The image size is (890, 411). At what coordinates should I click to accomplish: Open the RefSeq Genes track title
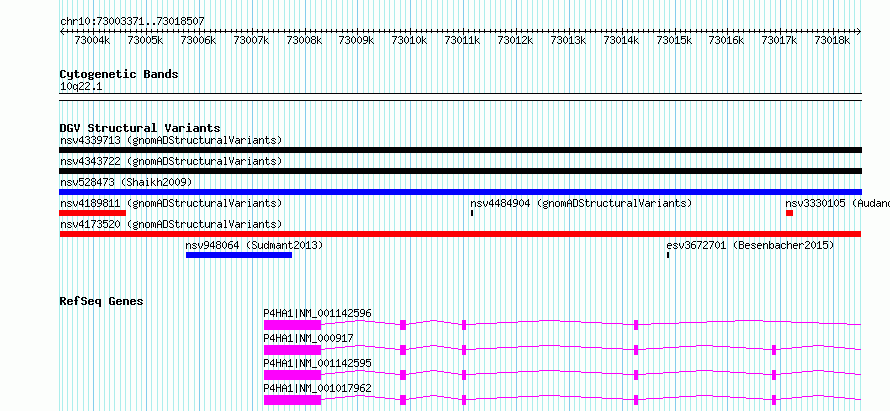coord(101,301)
